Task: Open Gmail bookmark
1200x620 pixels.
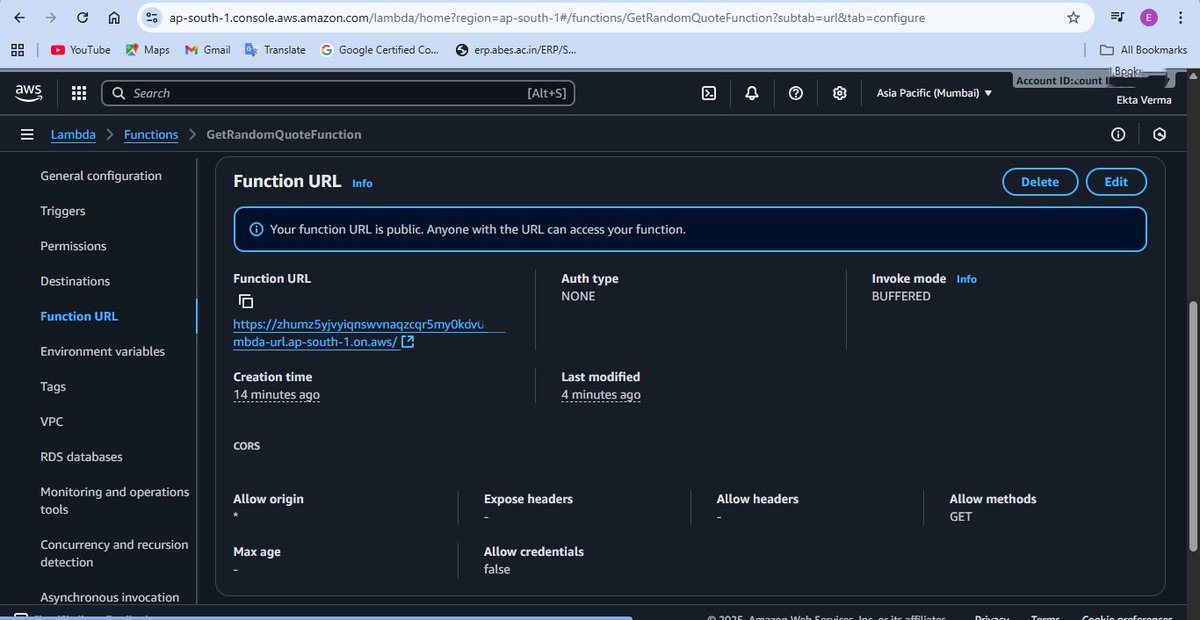Action: [208, 49]
